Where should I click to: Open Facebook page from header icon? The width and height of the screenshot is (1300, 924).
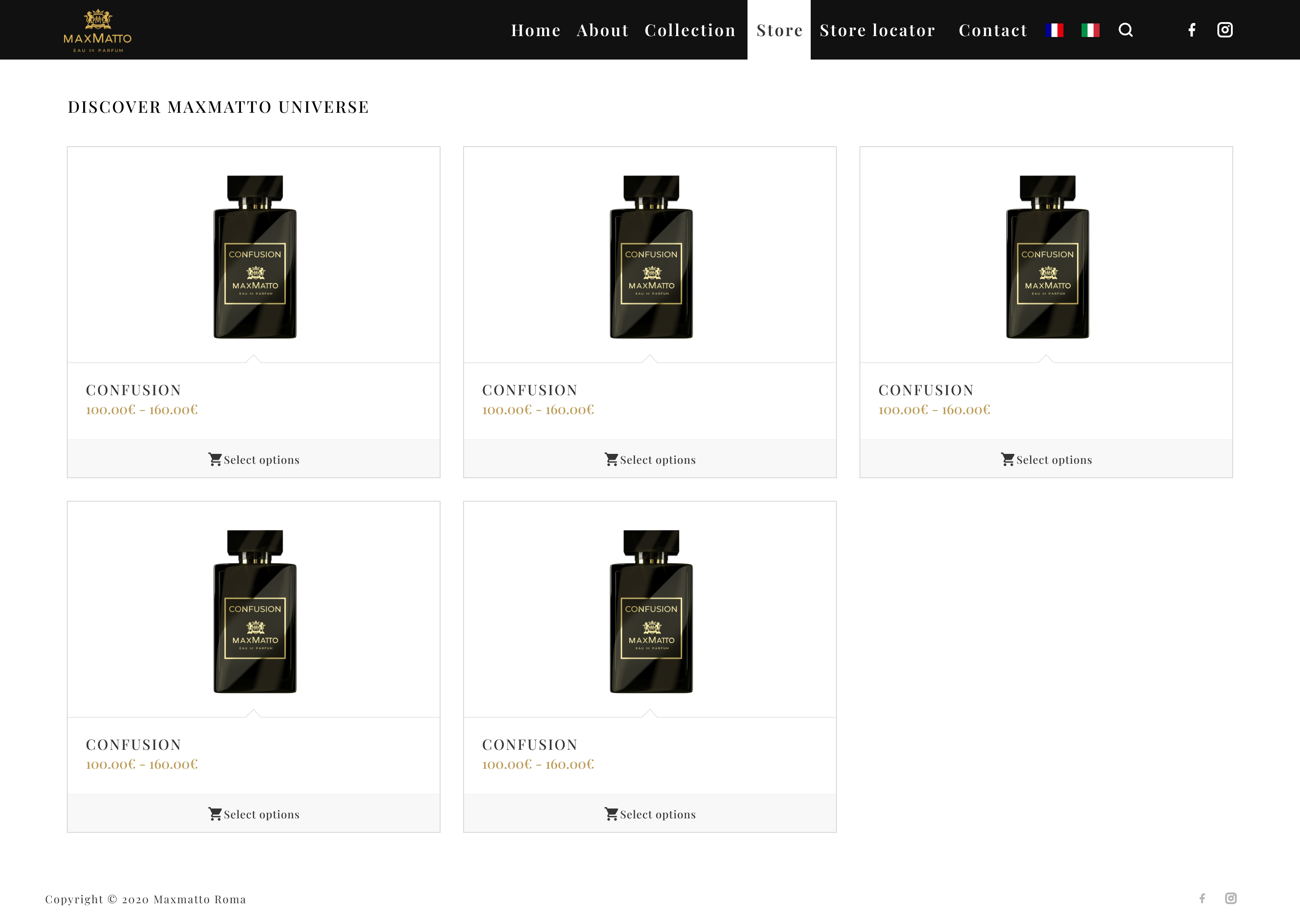[x=1192, y=30]
